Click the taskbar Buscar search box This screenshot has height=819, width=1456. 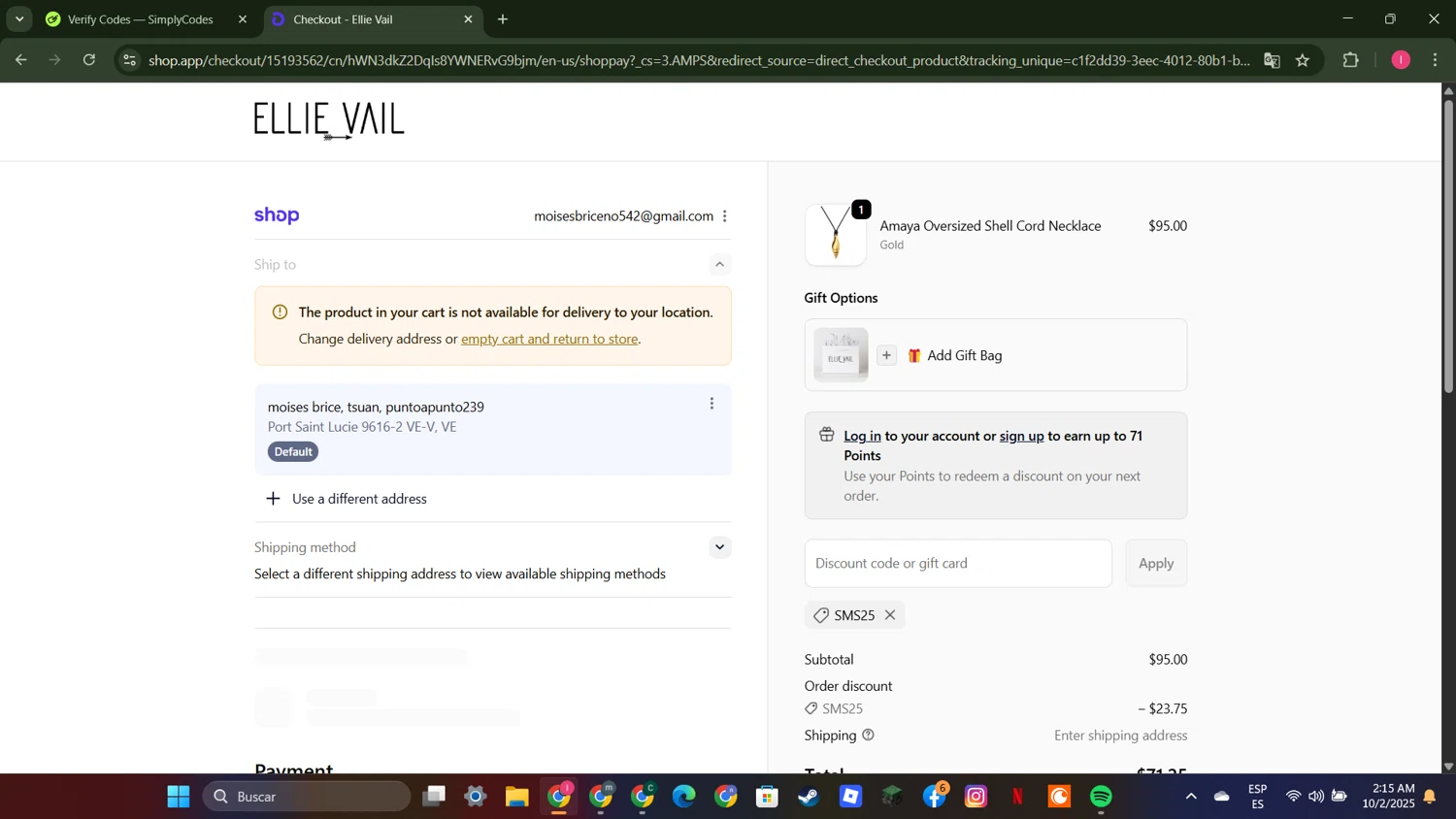(307, 797)
